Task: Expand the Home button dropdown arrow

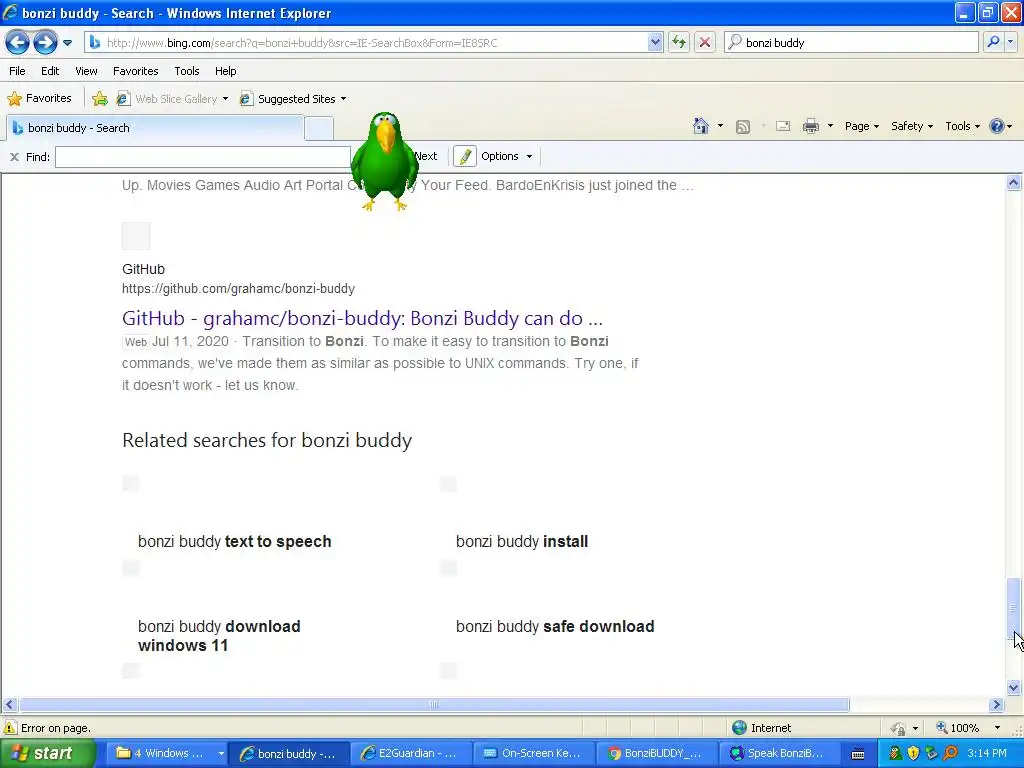Action: tap(720, 126)
